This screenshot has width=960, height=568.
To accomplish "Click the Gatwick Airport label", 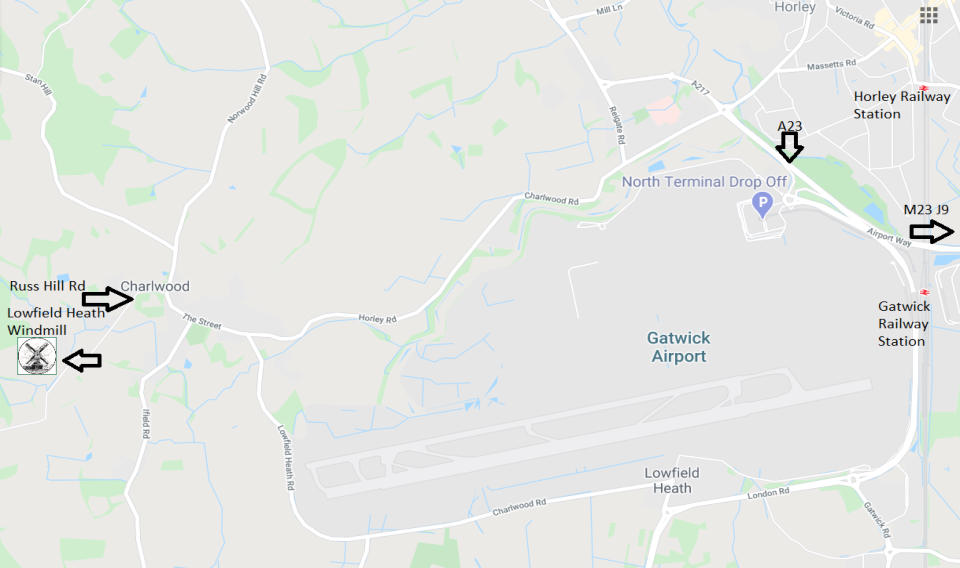I will pyautogui.click(x=678, y=347).
